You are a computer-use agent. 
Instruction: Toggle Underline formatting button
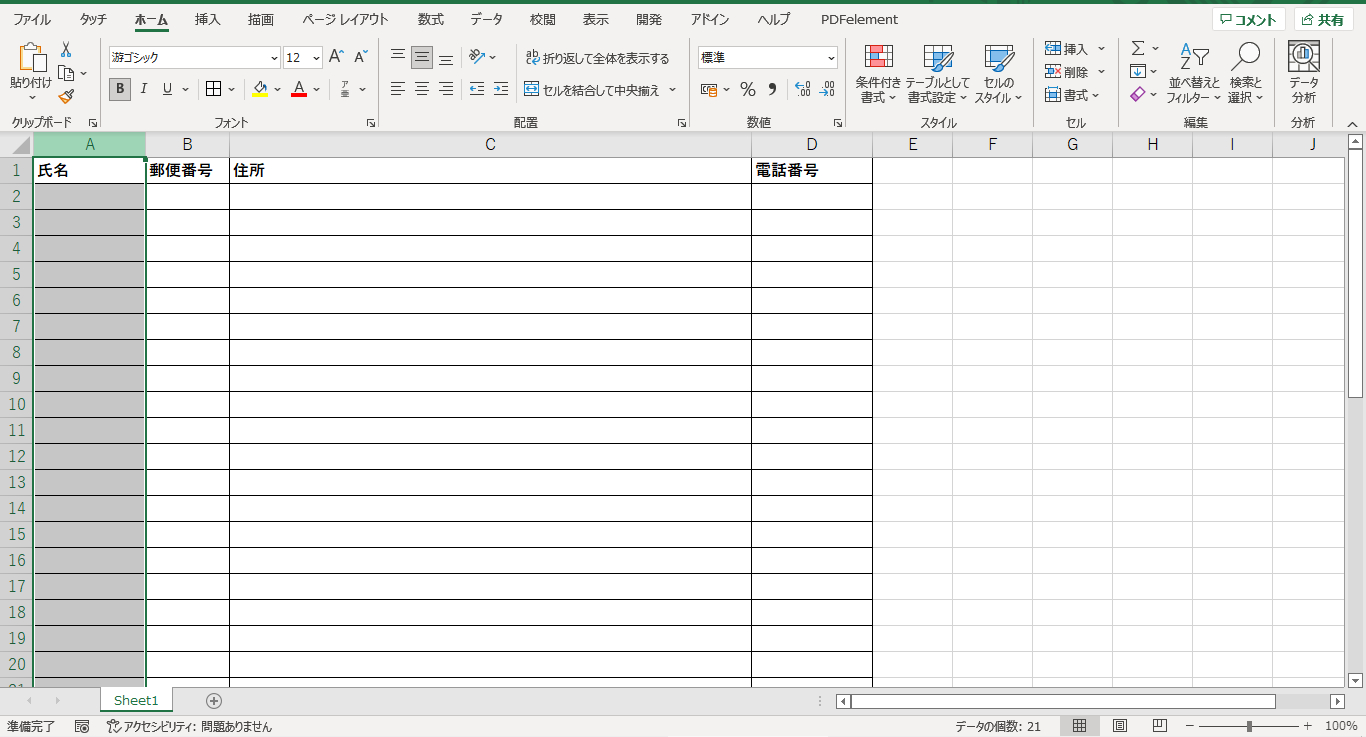pyautogui.click(x=167, y=89)
